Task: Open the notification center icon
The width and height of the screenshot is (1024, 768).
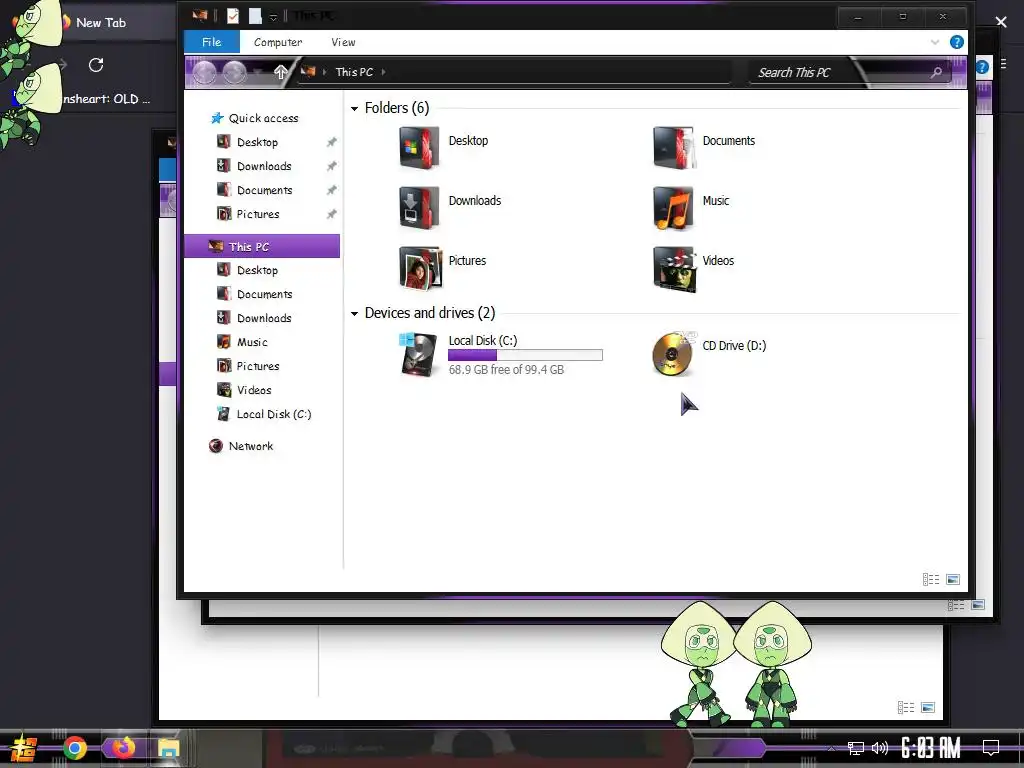Action: click(991, 747)
